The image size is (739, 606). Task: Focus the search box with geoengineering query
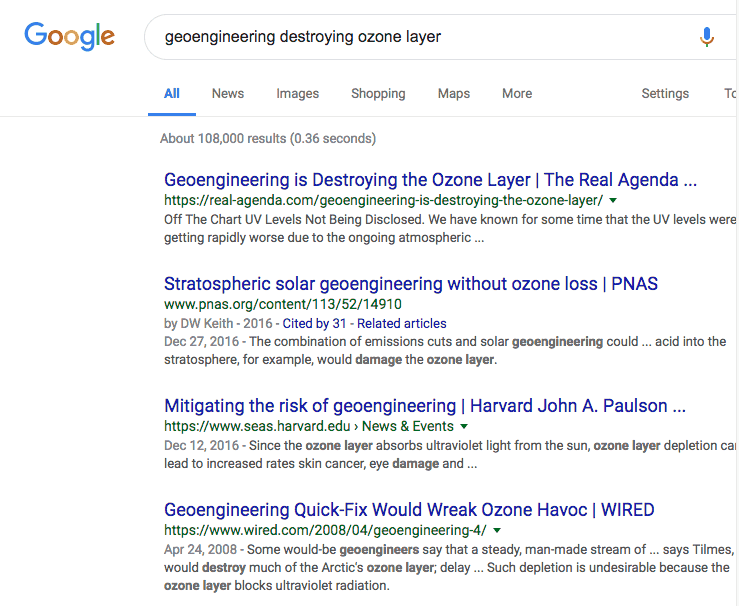[441, 37]
